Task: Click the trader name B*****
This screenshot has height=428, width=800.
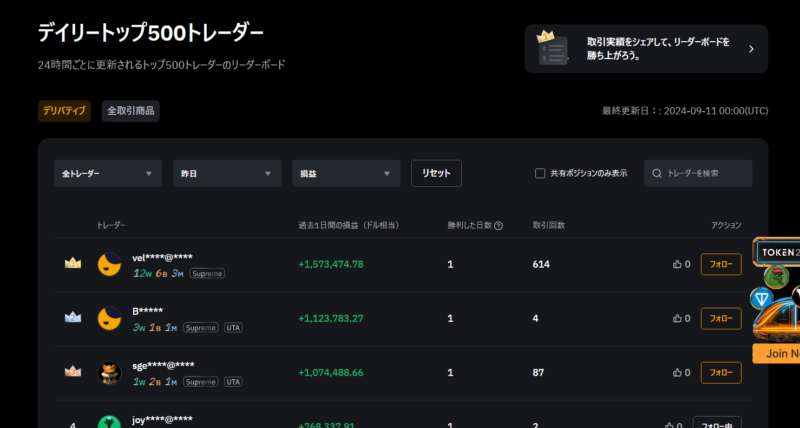Action: tap(147, 311)
